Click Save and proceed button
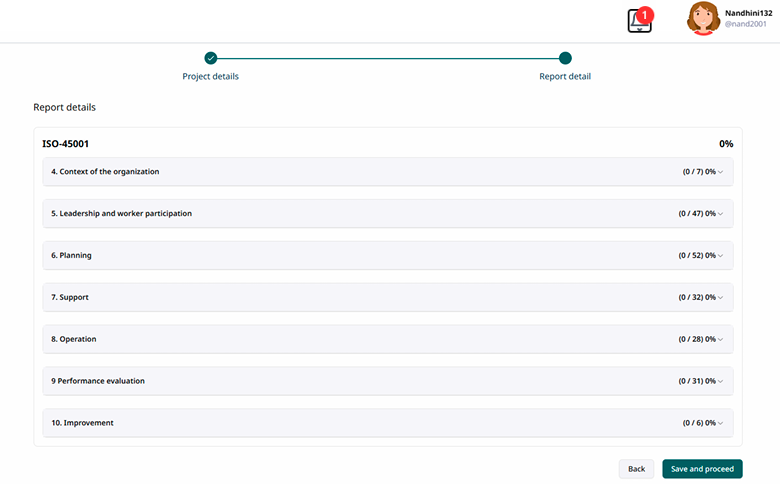 pos(702,469)
